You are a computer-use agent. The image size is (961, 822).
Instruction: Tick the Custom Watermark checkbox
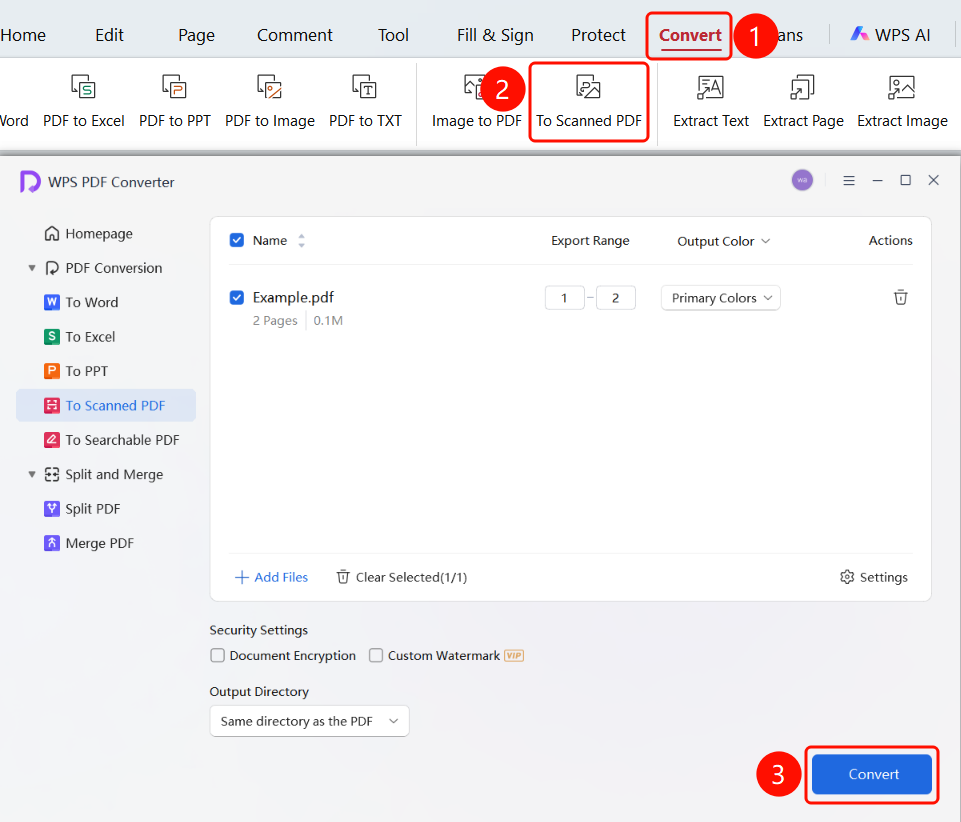tap(376, 655)
